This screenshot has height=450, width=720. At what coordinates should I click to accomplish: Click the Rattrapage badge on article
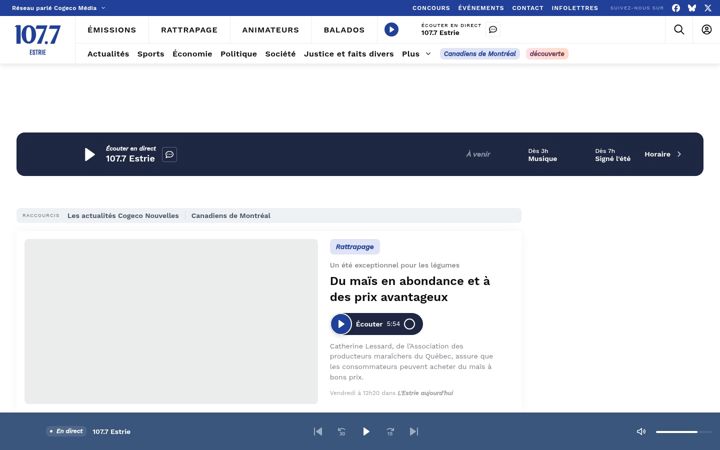(x=354, y=247)
